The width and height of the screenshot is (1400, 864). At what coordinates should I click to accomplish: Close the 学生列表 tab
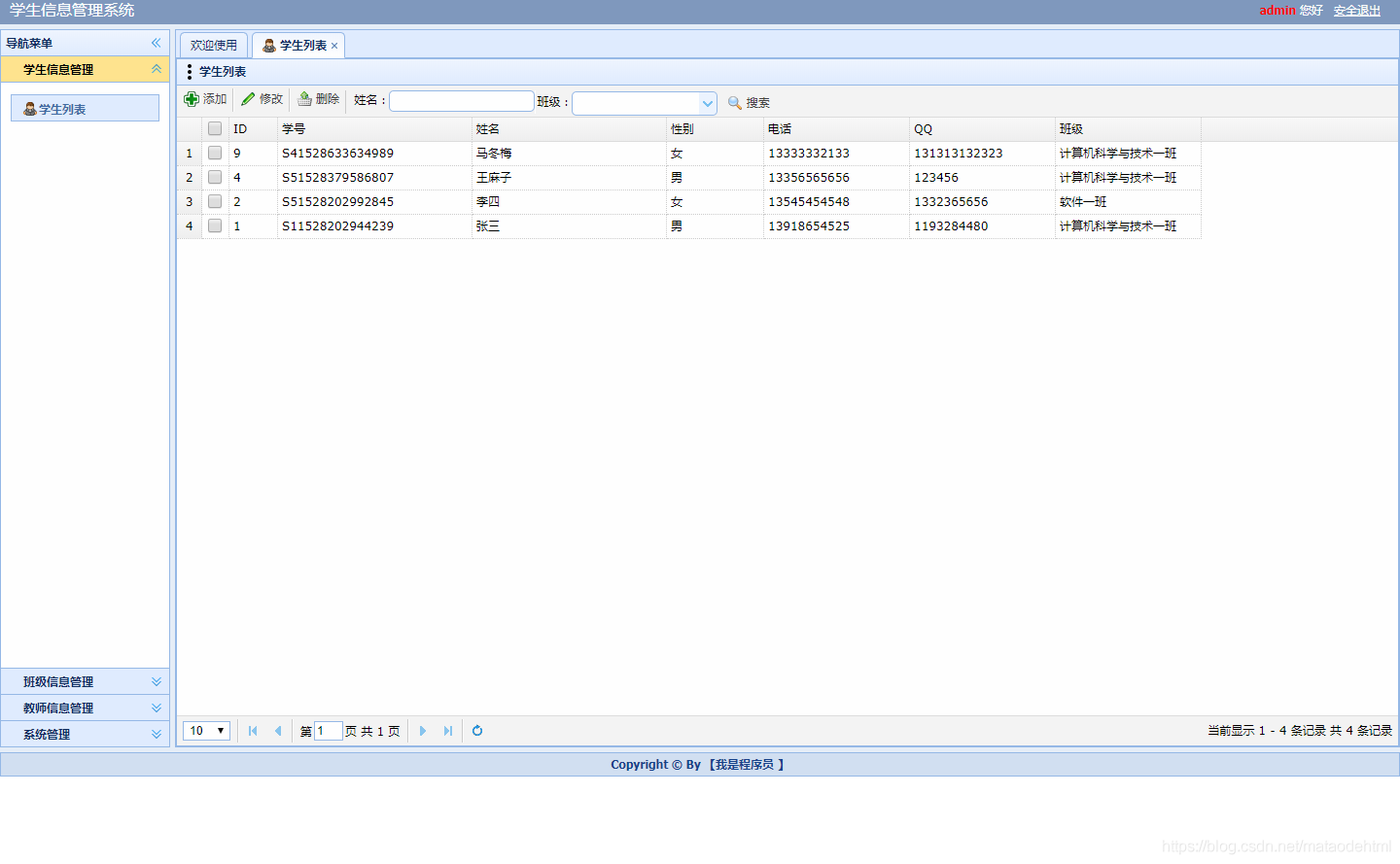coord(334,46)
